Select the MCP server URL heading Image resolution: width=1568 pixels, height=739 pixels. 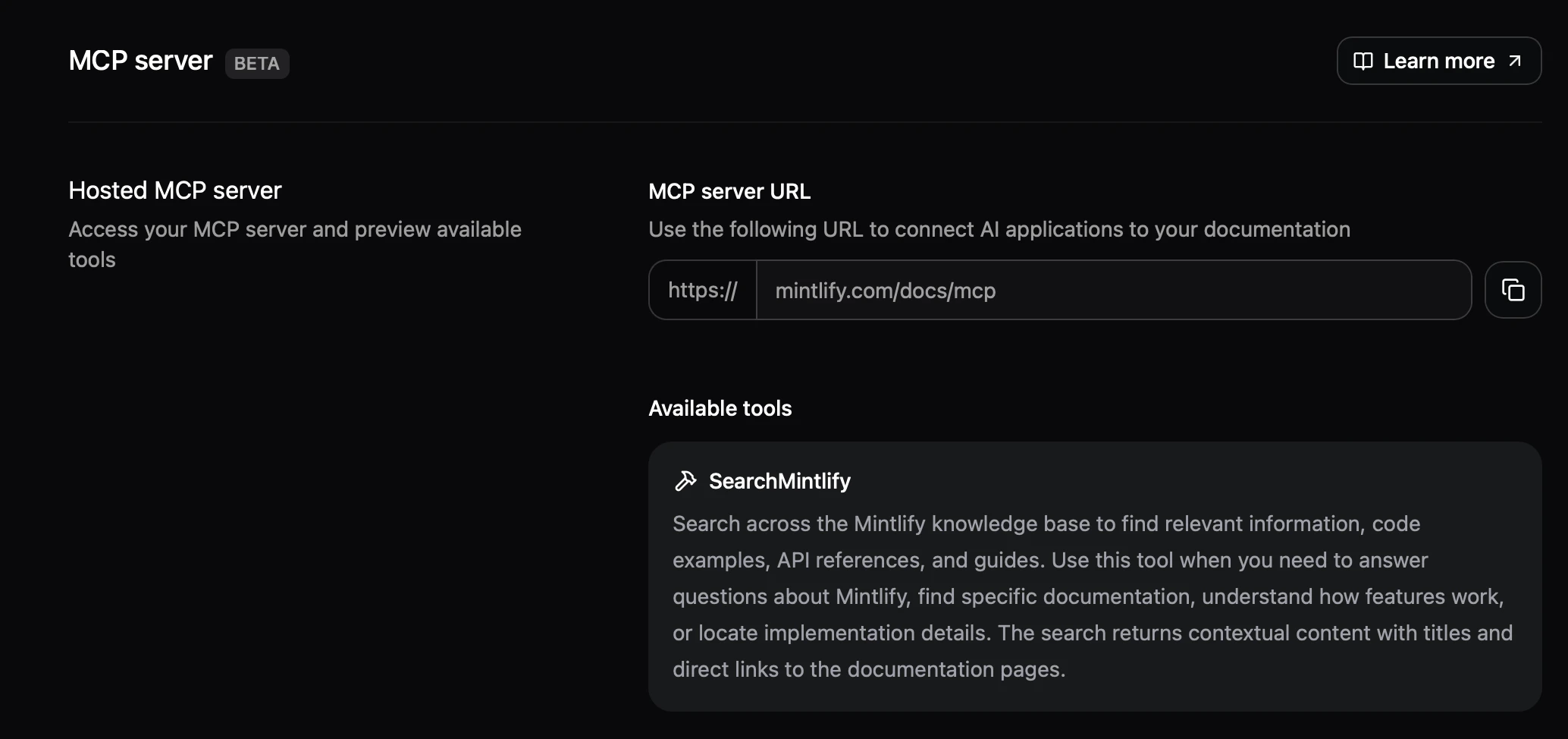point(729,191)
